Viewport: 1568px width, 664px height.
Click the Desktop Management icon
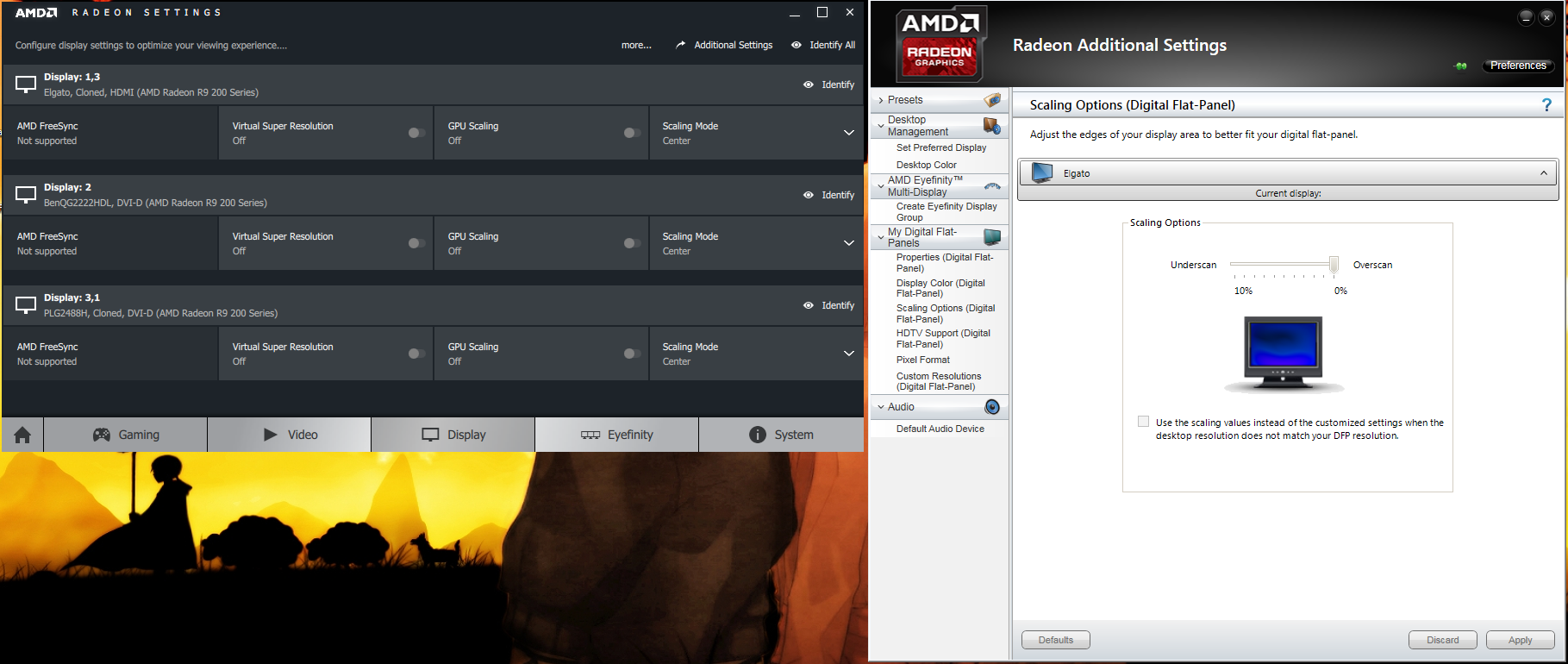coord(992,126)
